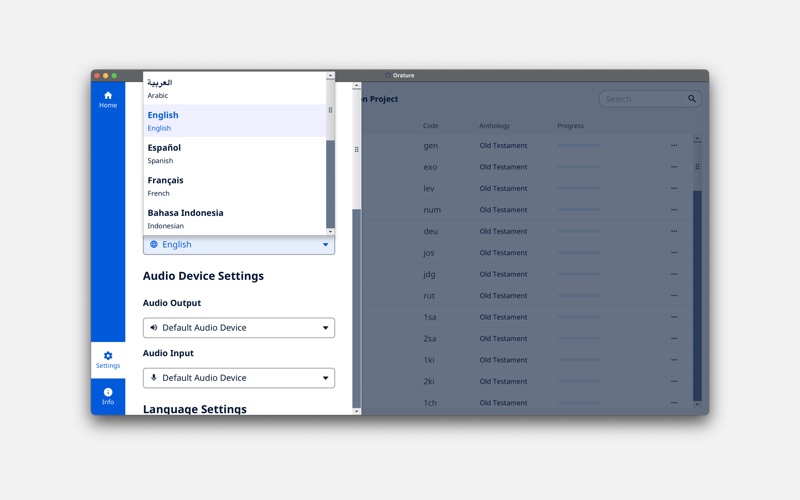Select the exo book code
The height and width of the screenshot is (500, 800).
[430, 167]
